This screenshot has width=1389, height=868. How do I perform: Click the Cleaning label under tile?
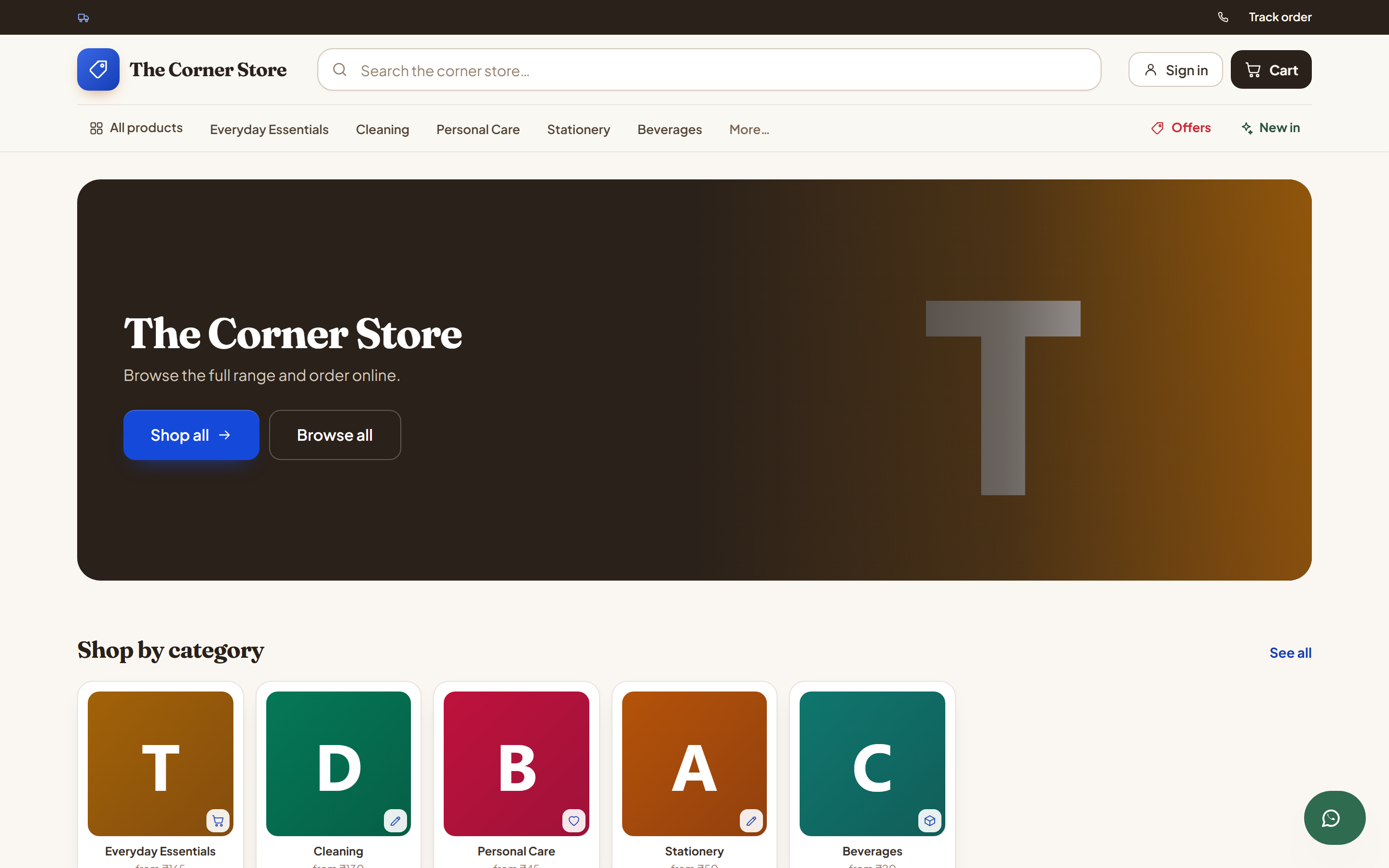pyautogui.click(x=338, y=851)
